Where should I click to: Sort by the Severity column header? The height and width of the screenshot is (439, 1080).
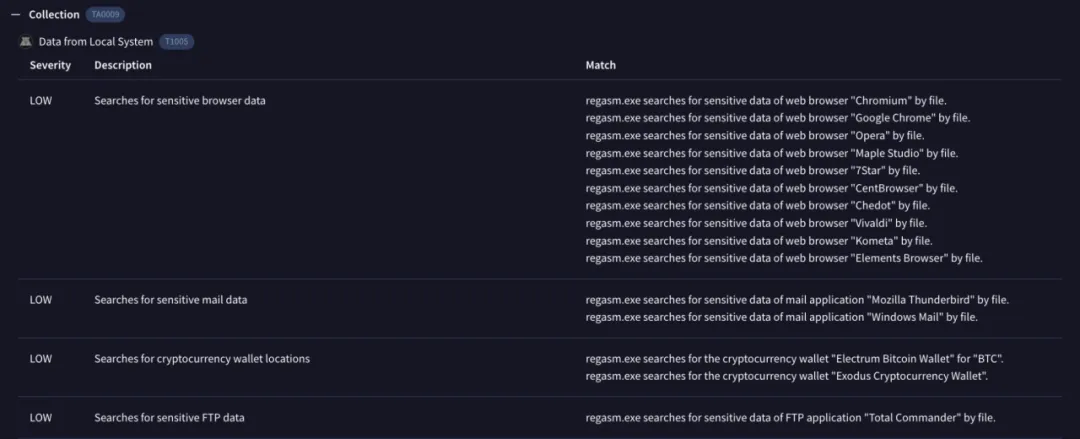(x=50, y=65)
